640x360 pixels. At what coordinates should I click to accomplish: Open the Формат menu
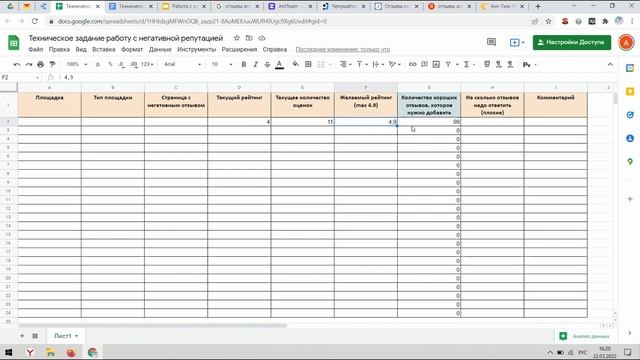click(132, 49)
